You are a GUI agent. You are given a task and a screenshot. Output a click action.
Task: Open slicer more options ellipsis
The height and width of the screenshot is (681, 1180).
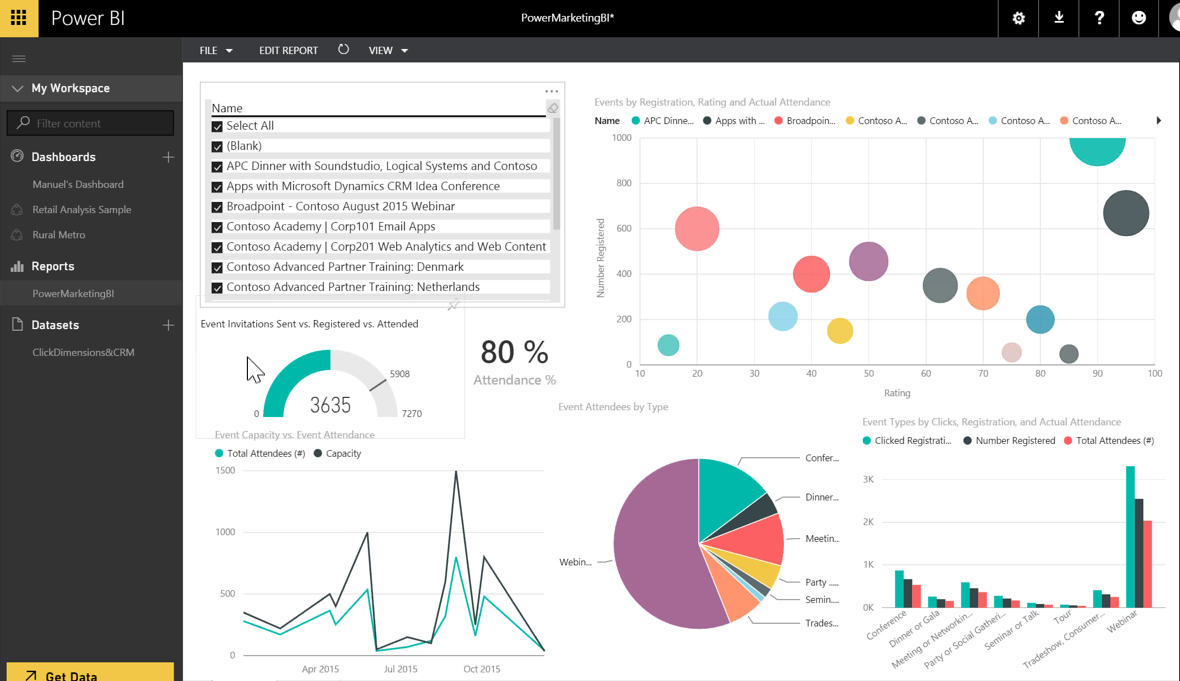coord(552,91)
